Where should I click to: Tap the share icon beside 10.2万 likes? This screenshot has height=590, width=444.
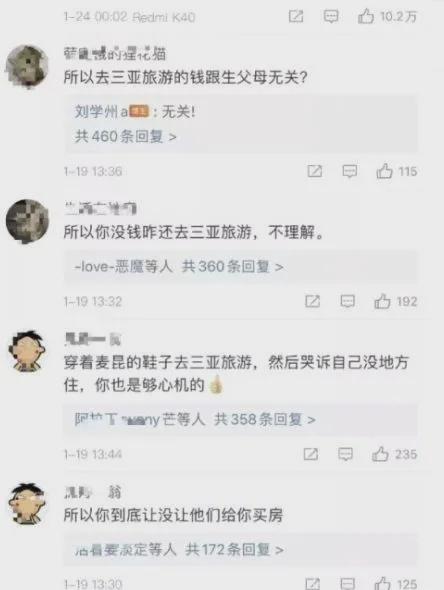(296, 17)
